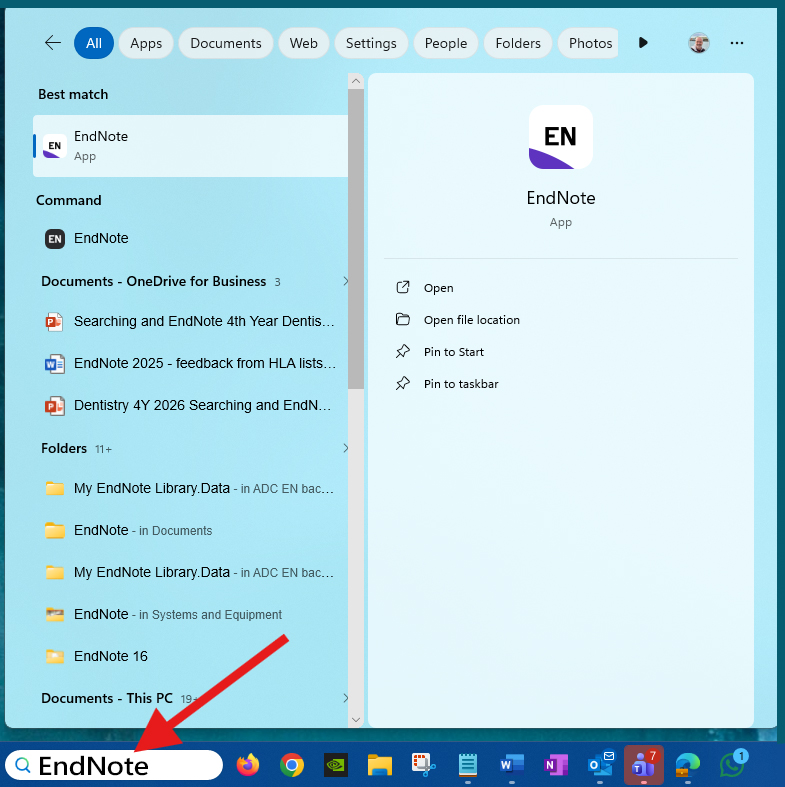Switch to the Documents filter
This screenshot has width=785, height=787.
point(226,43)
